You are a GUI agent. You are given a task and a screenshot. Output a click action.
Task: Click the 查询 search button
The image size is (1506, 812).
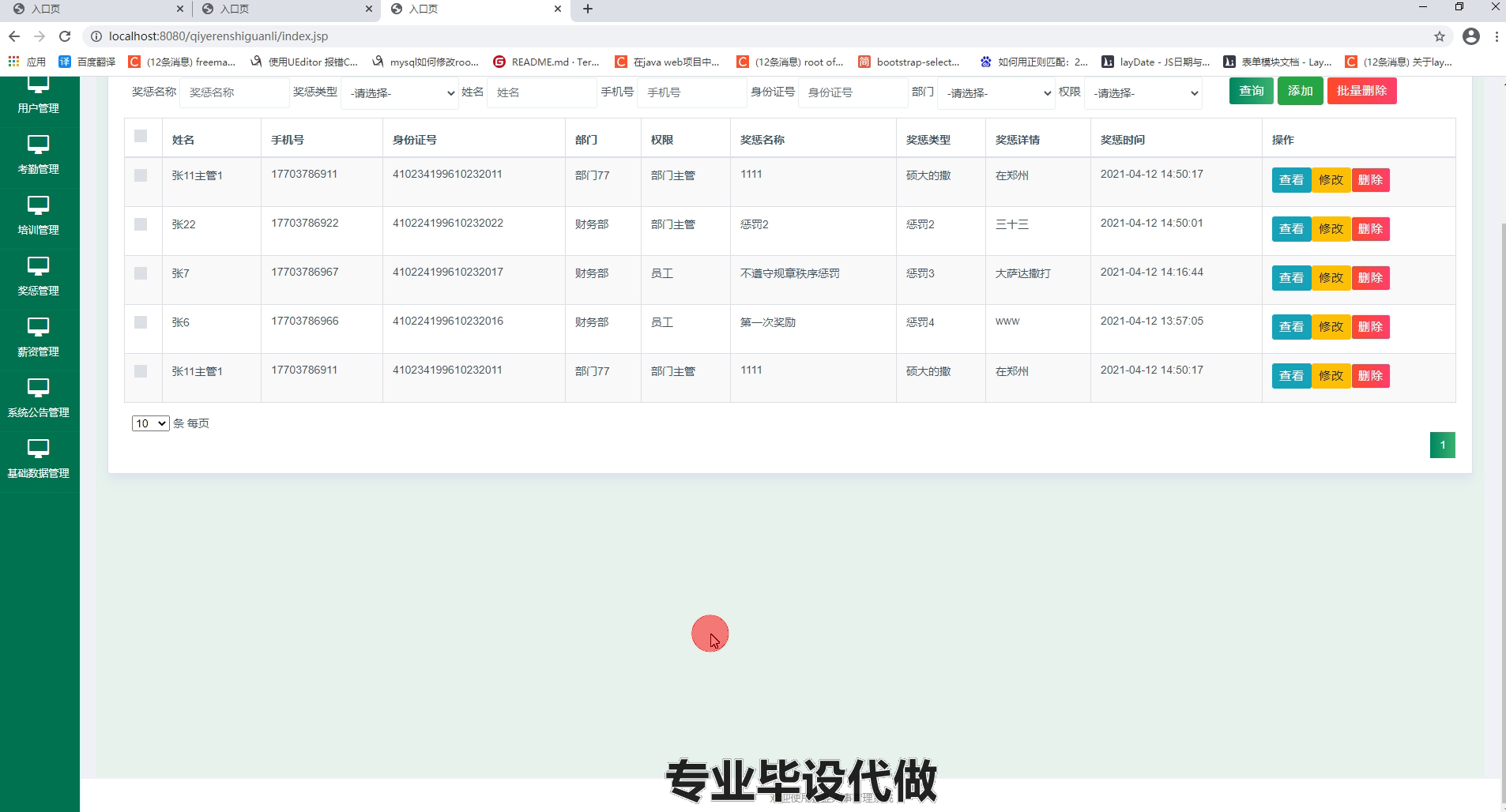coord(1252,91)
